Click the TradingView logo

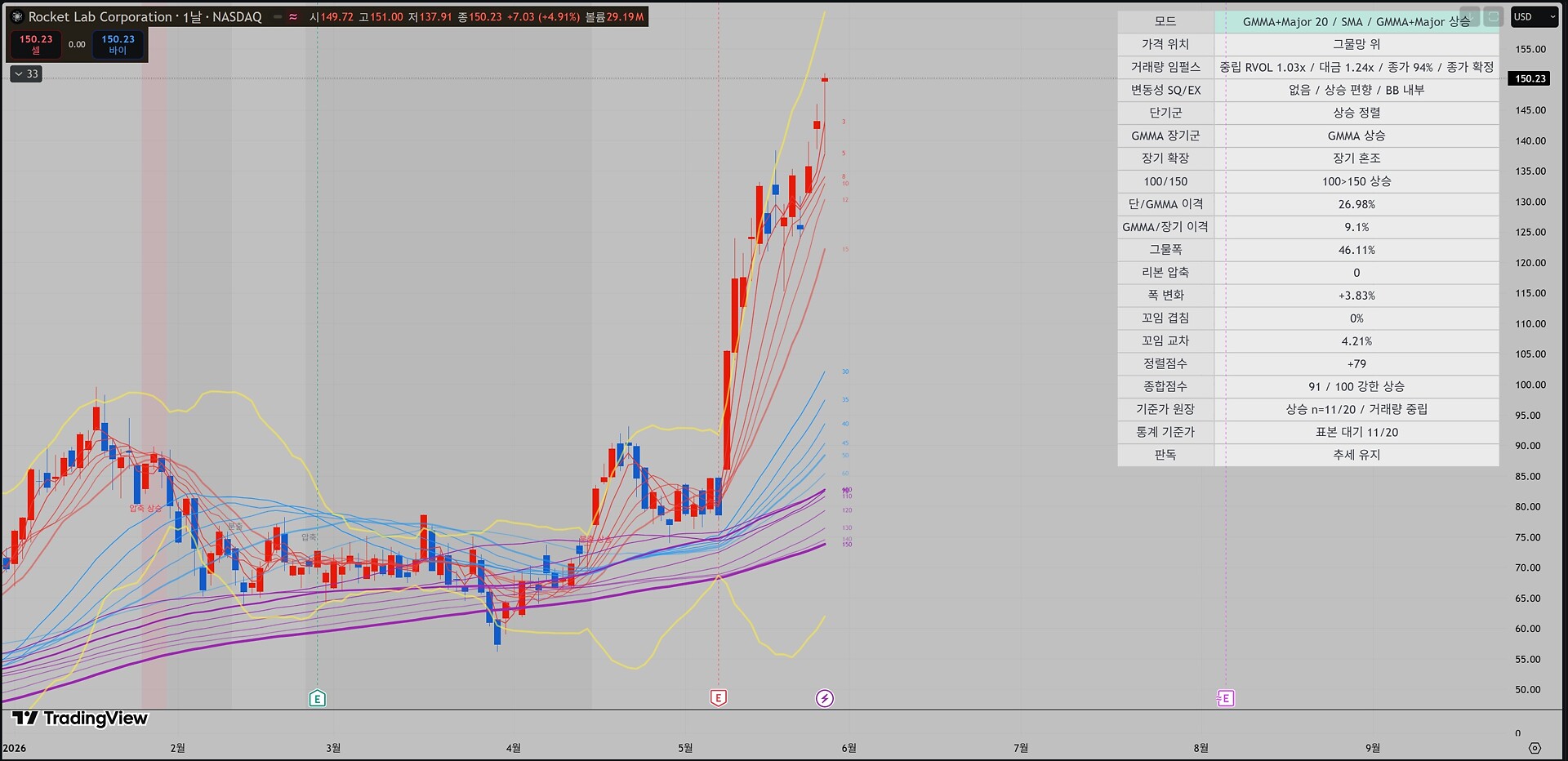click(x=79, y=718)
